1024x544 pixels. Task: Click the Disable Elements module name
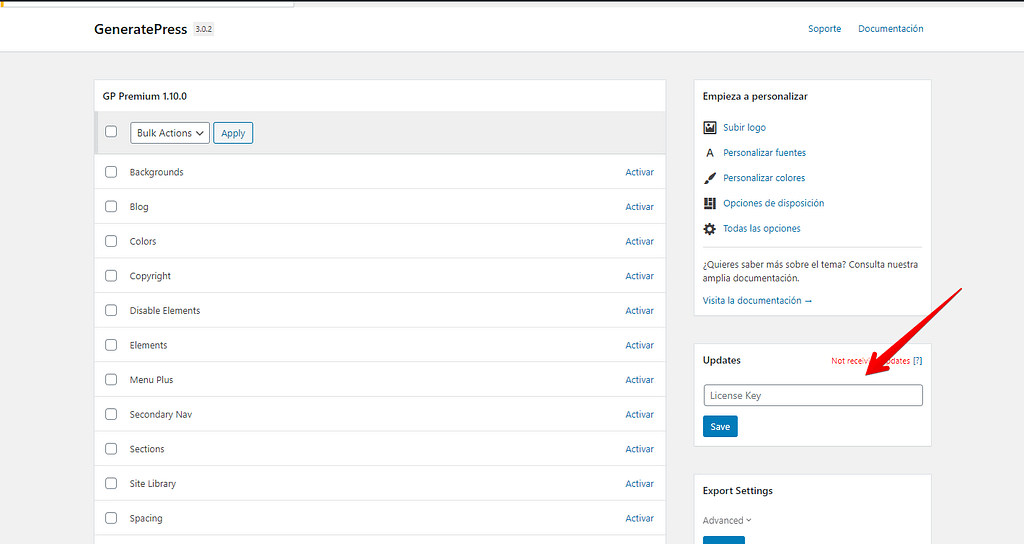165,310
